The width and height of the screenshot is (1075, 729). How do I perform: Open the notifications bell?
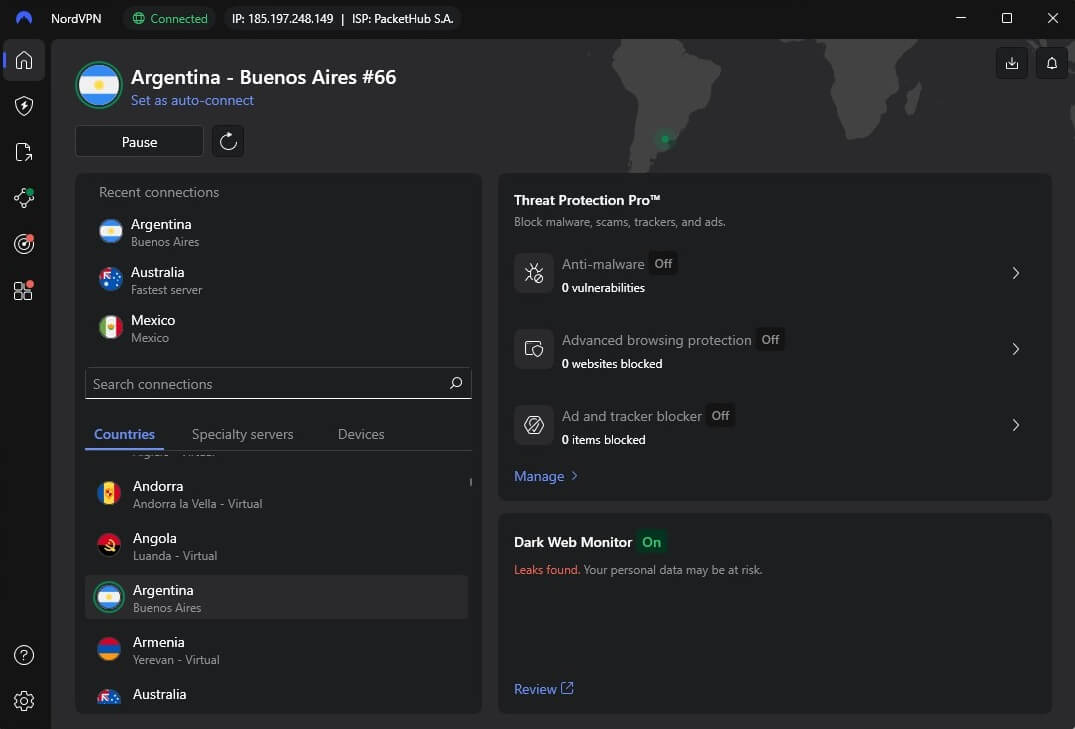[1051, 62]
